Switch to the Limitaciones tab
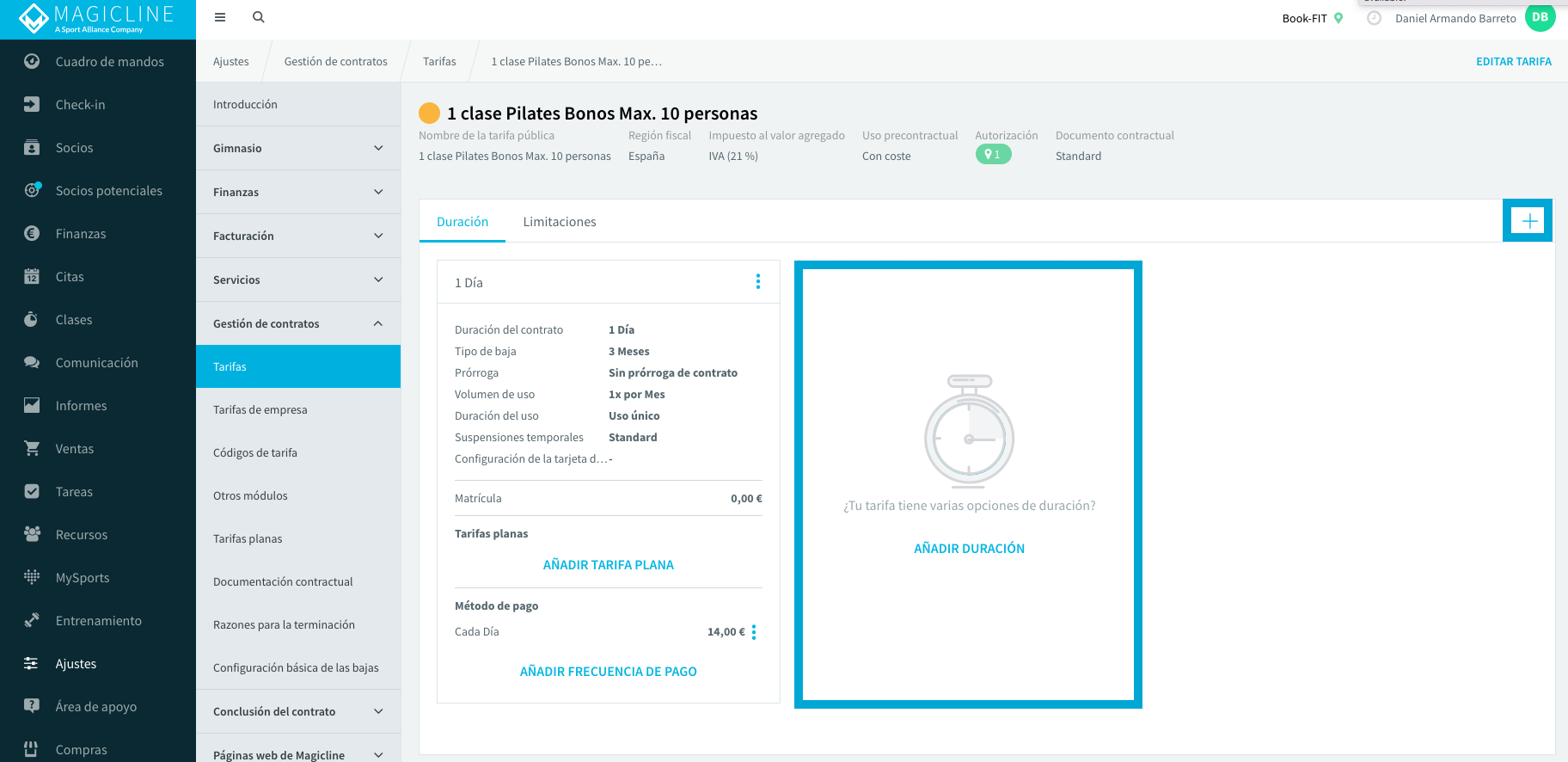The image size is (1568, 762). 560,222
